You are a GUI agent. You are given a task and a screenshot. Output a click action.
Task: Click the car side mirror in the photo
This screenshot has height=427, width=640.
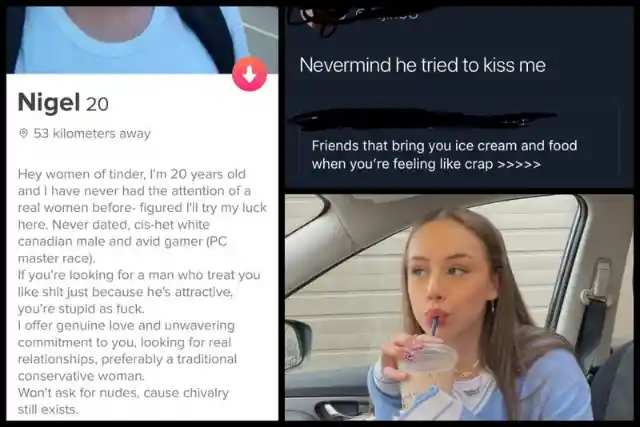(297, 345)
